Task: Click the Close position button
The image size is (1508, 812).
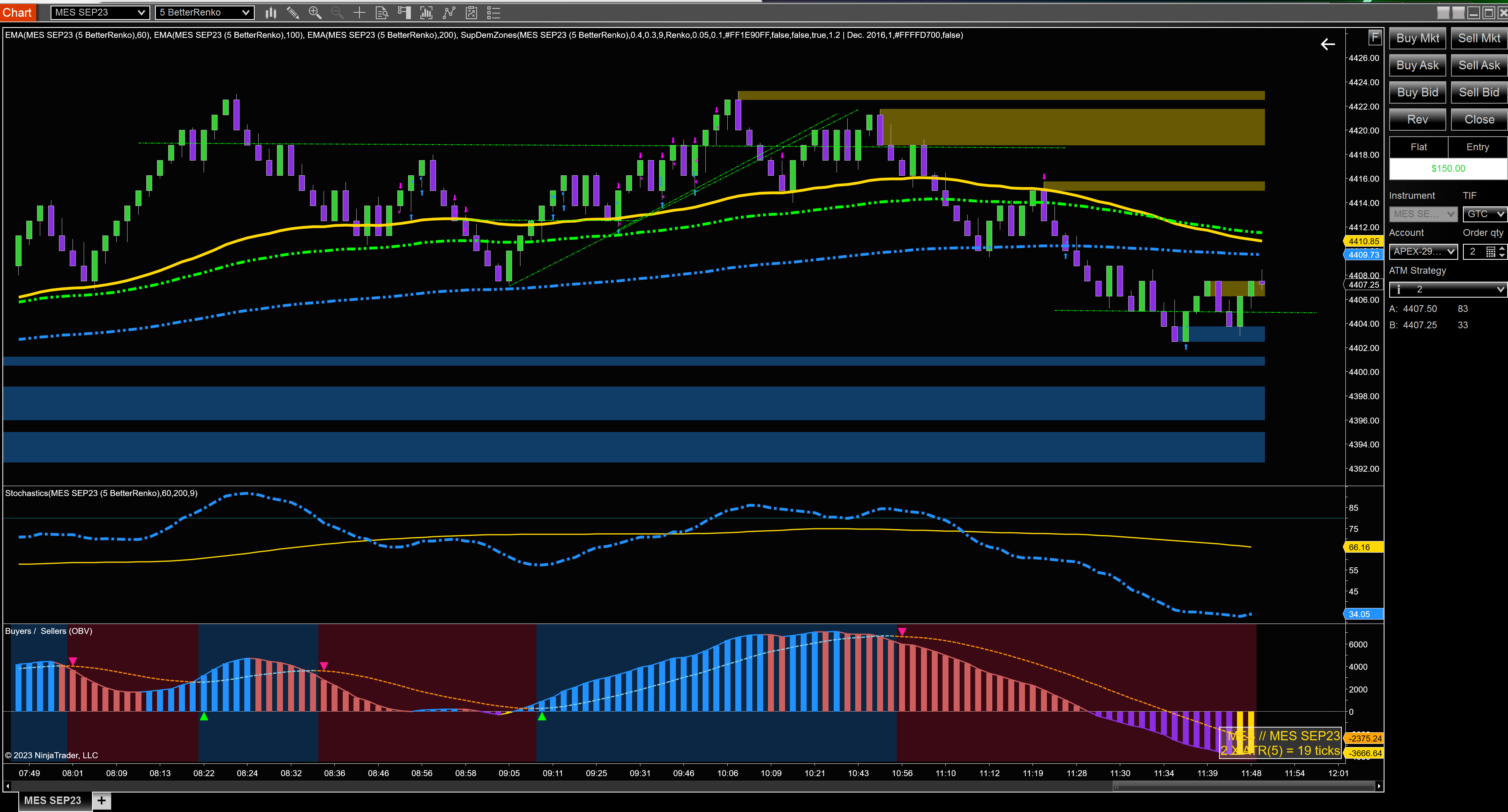Action: pyautogui.click(x=1479, y=120)
